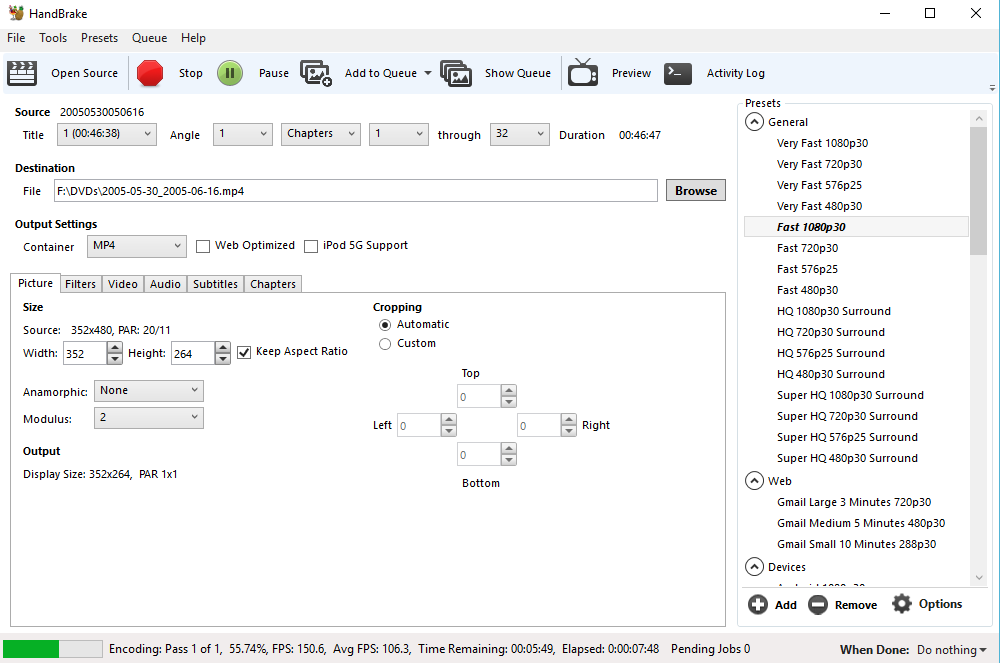Select the Very Fast 1080p30 preset
The width and height of the screenshot is (1000, 663).
(x=822, y=143)
